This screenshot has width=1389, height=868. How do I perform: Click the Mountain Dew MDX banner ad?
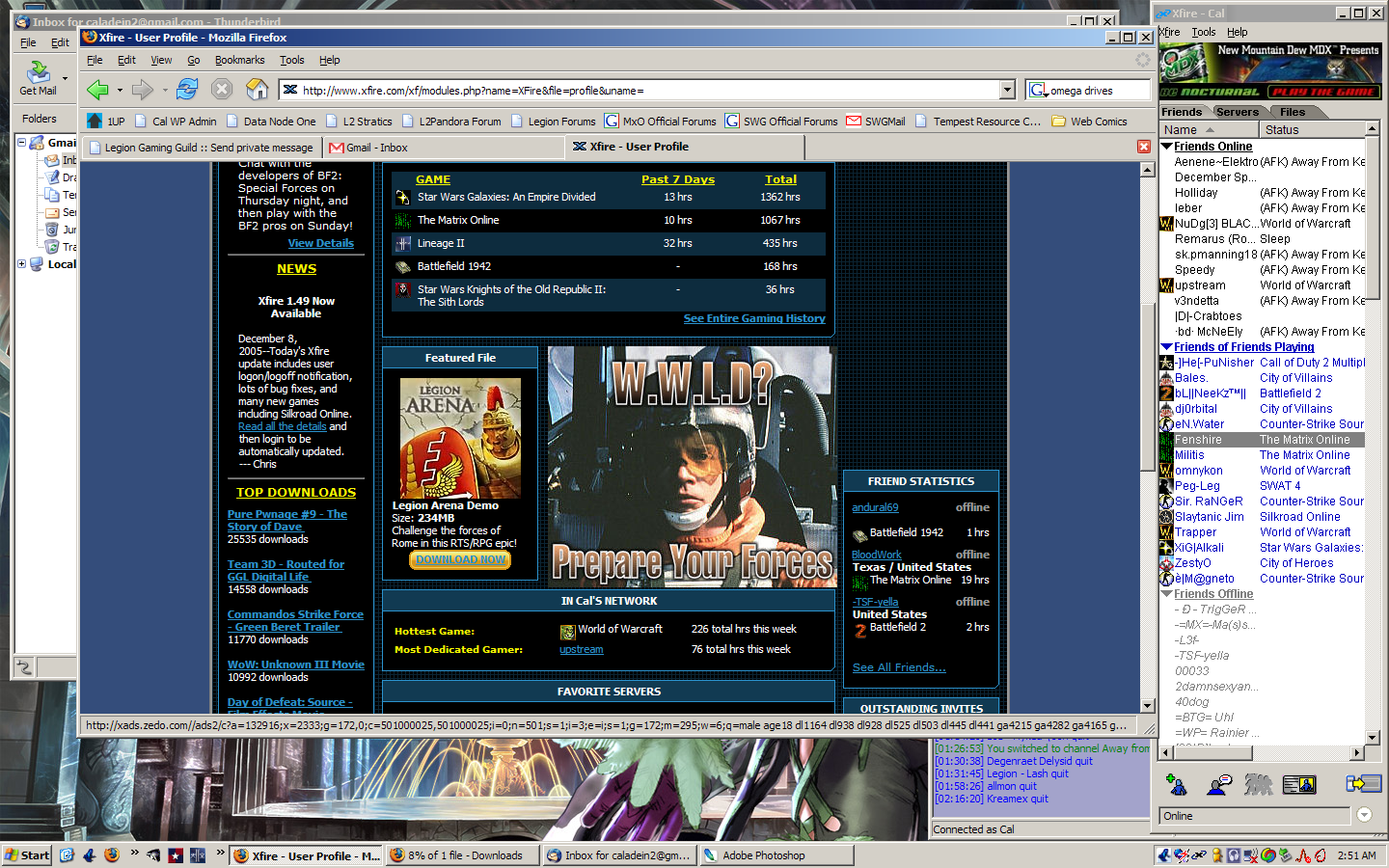coord(1270,70)
